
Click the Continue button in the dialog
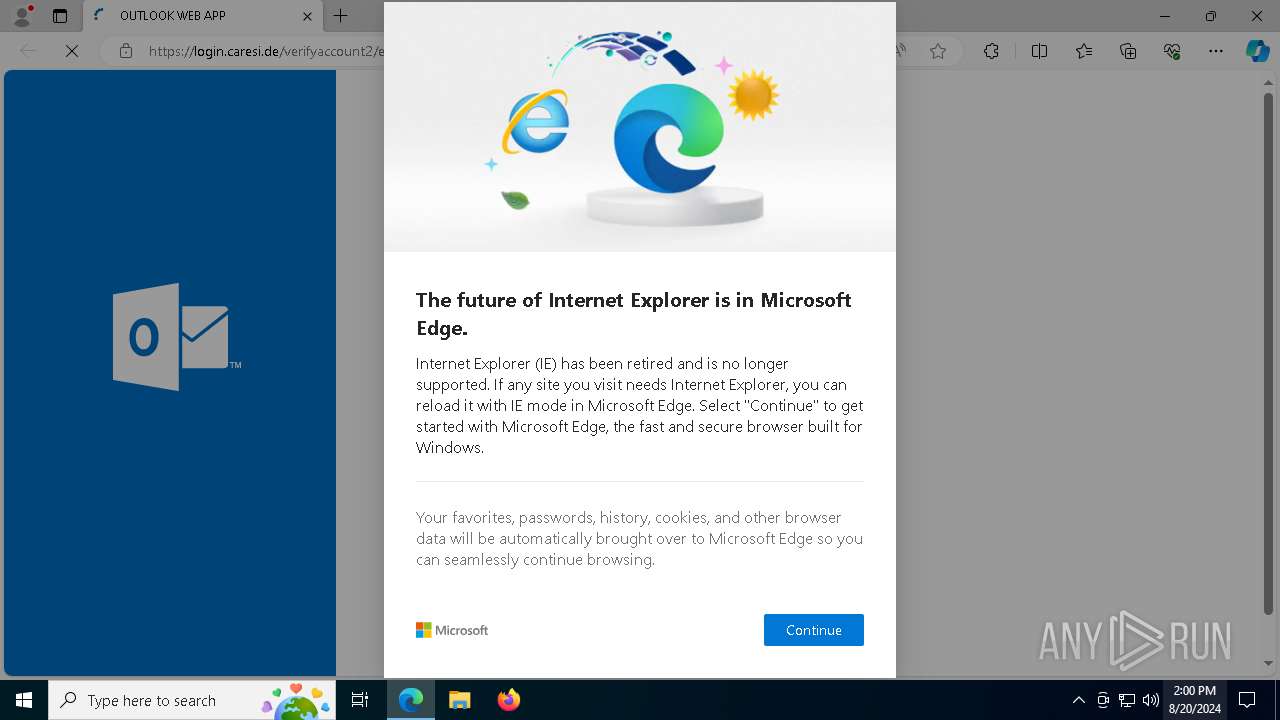(x=813, y=630)
